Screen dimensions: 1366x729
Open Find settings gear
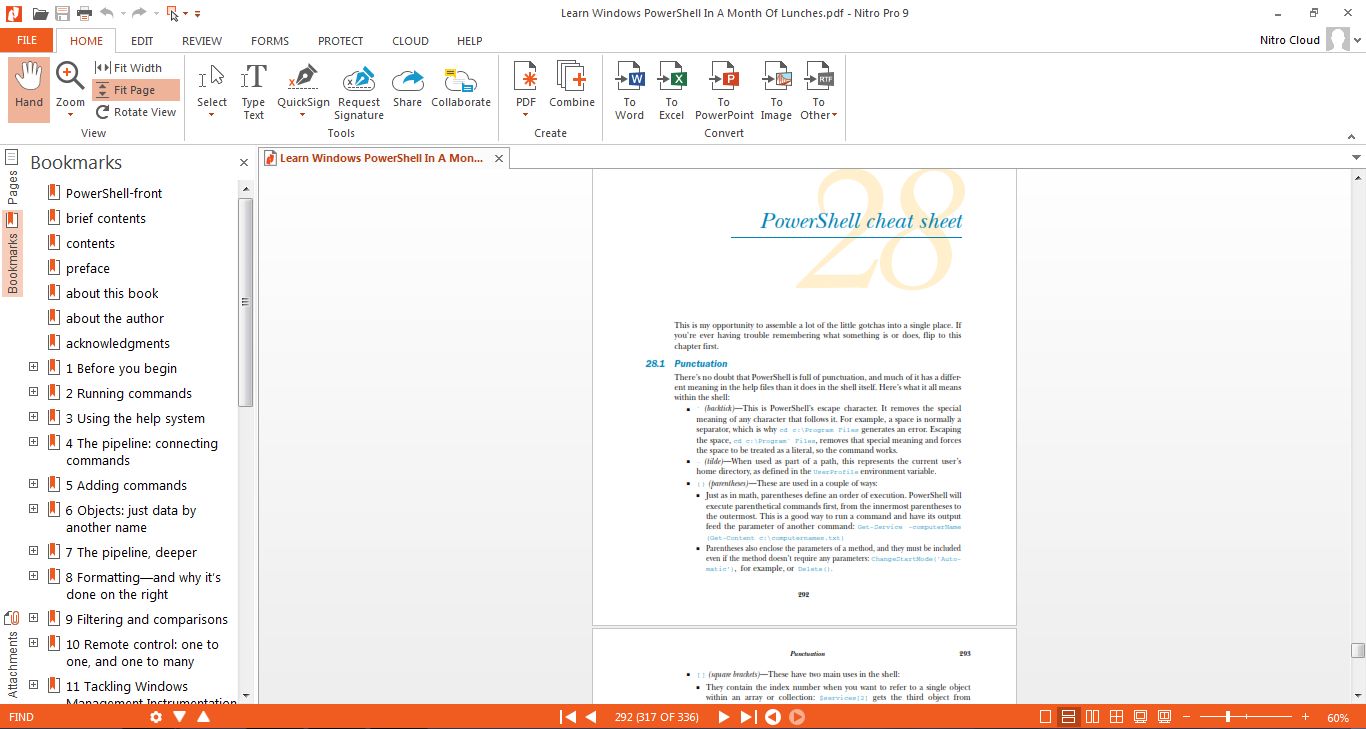click(156, 717)
